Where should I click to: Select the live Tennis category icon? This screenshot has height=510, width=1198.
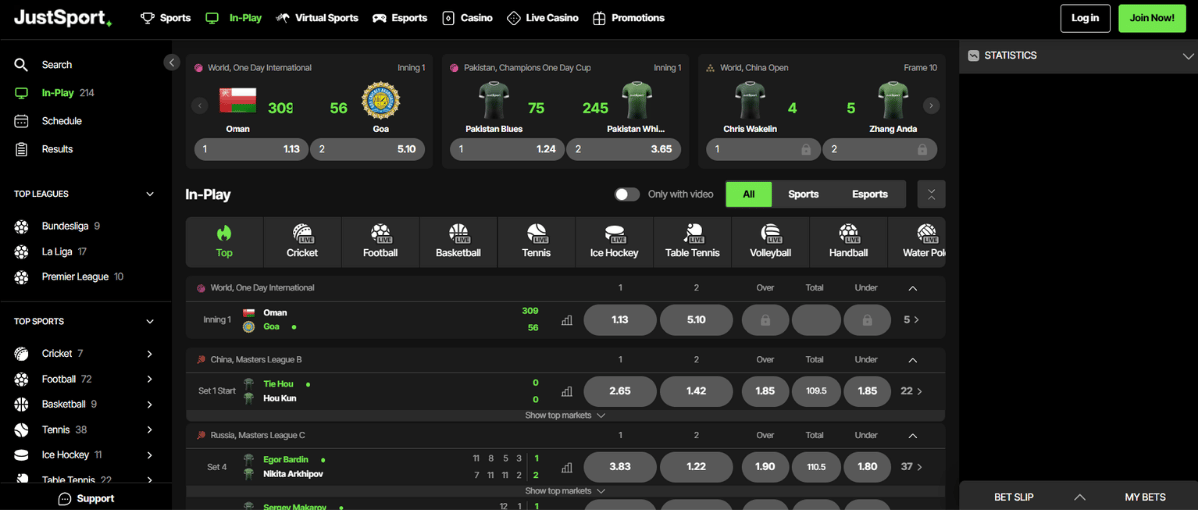point(536,233)
